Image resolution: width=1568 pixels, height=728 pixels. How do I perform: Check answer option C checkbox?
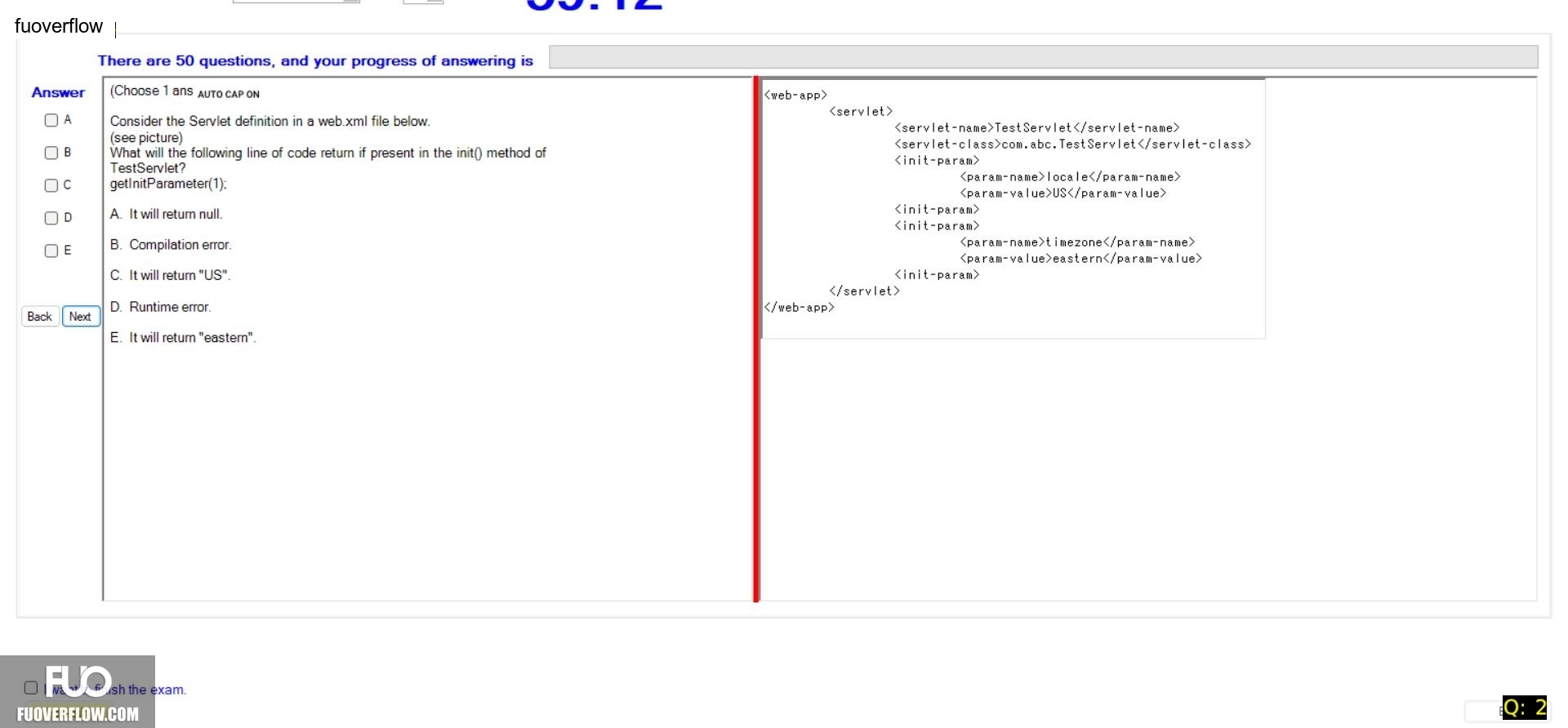point(51,185)
